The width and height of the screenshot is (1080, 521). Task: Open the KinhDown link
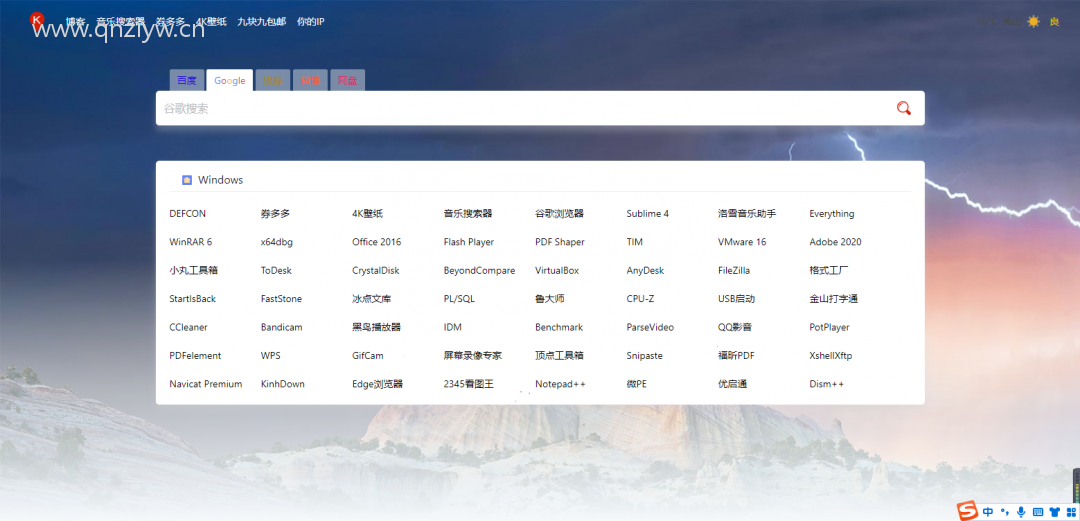click(282, 384)
